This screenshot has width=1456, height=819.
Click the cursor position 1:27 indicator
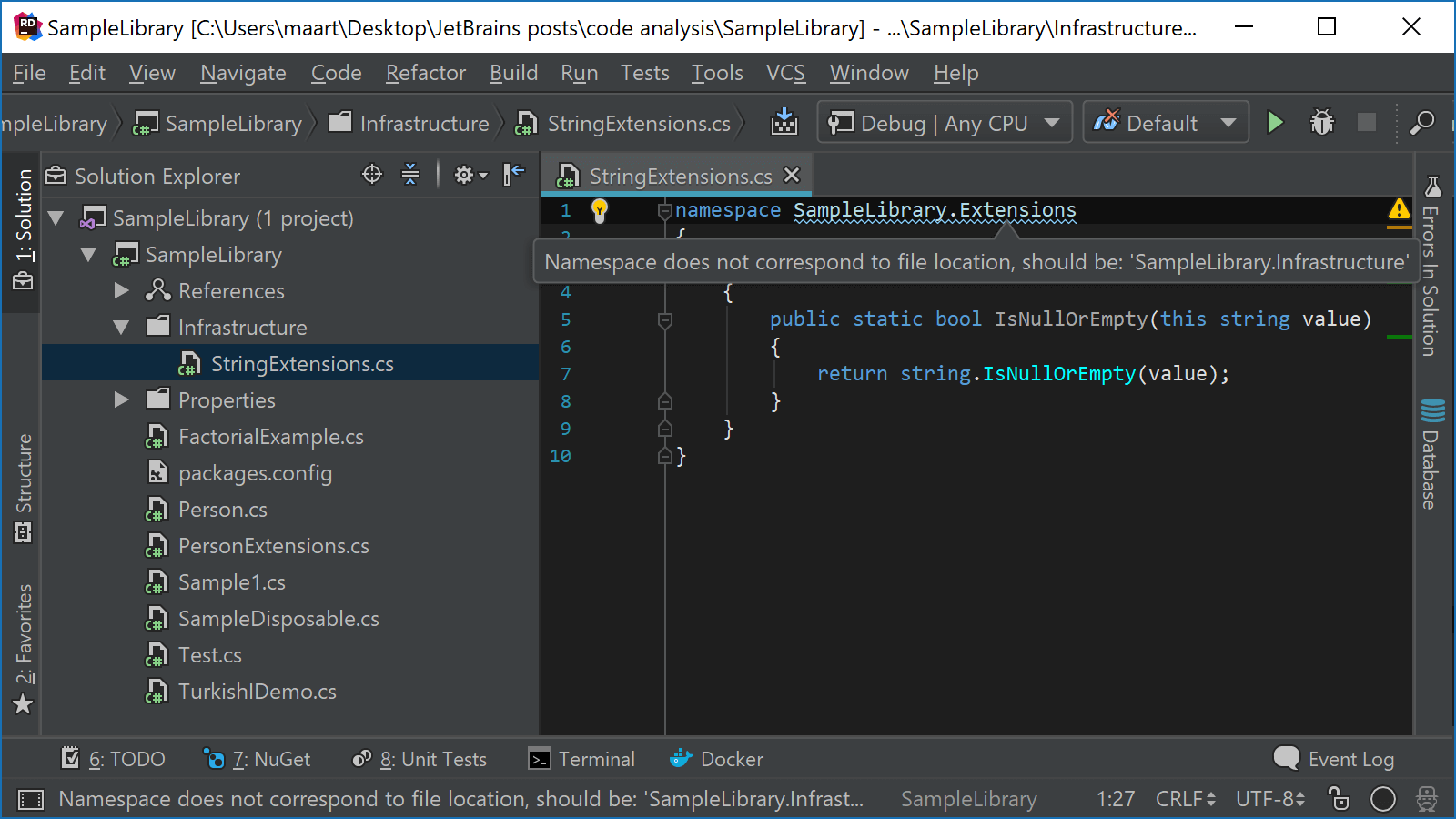(x=1116, y=799)
